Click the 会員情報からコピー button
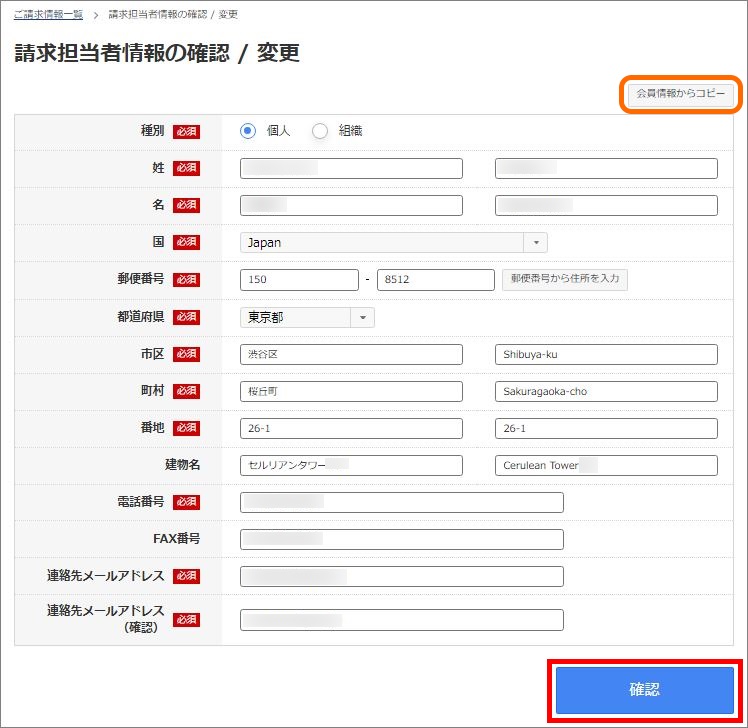 680,94
